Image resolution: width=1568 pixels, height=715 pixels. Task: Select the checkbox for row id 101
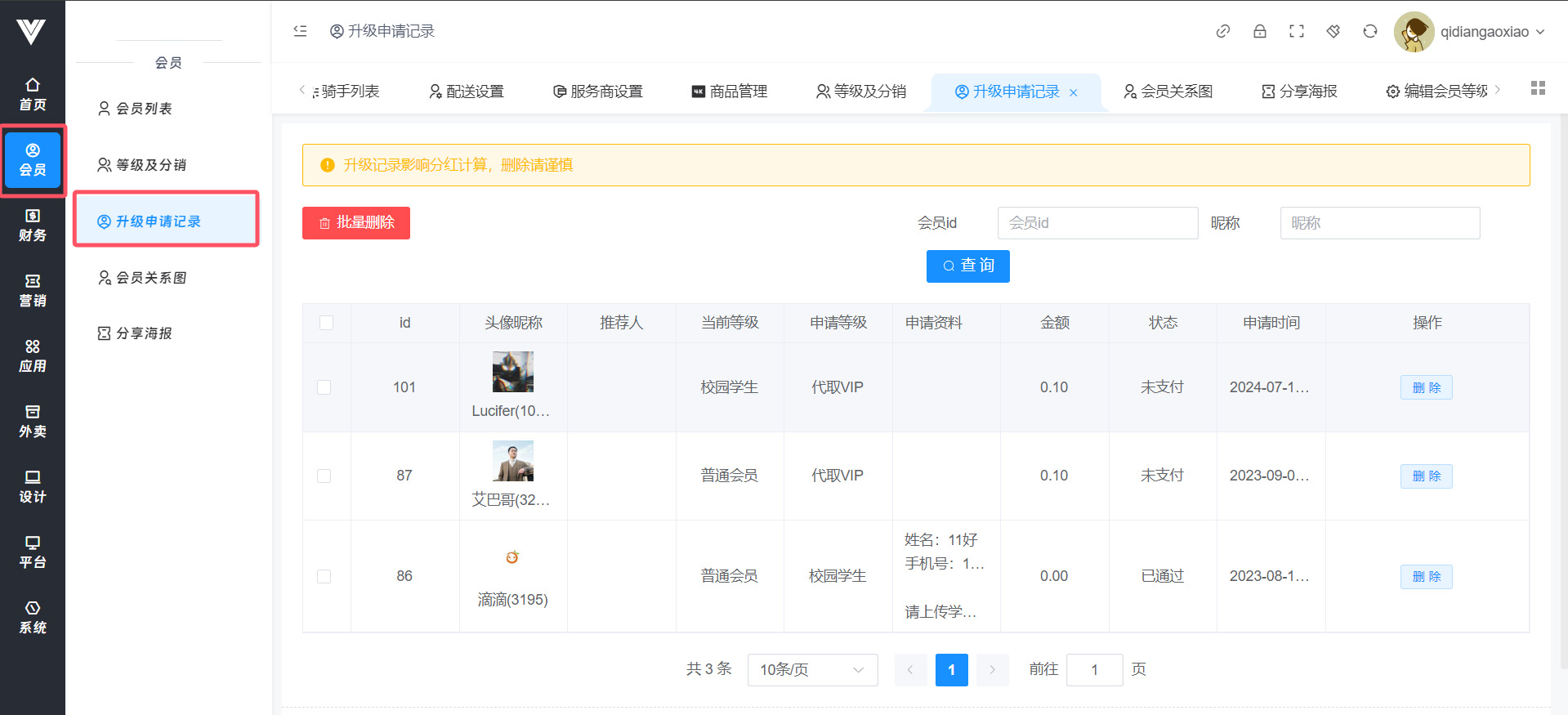[x=324, y=387]
